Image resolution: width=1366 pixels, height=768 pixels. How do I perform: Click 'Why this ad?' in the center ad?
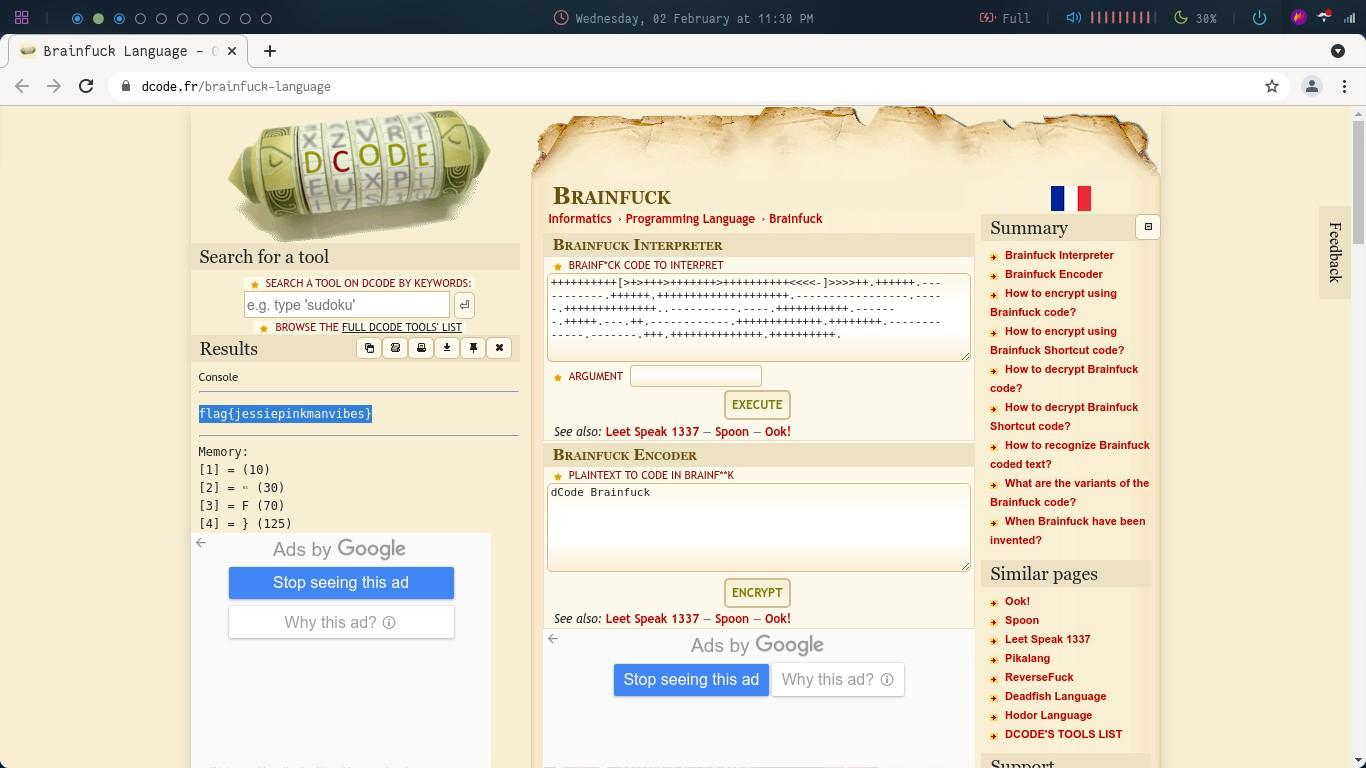838,680
